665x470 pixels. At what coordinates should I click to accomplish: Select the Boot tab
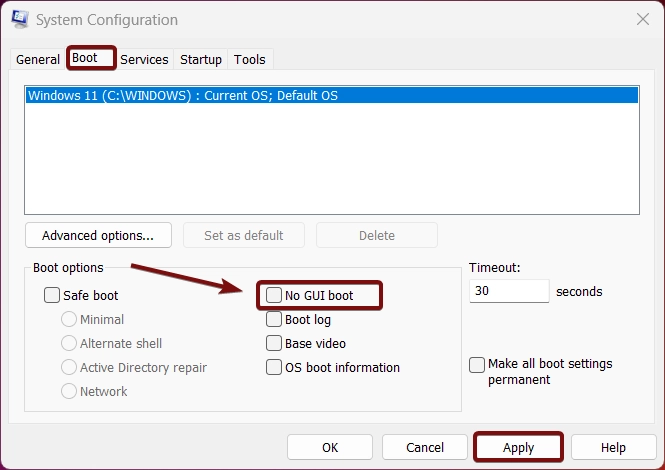point(91,58)
